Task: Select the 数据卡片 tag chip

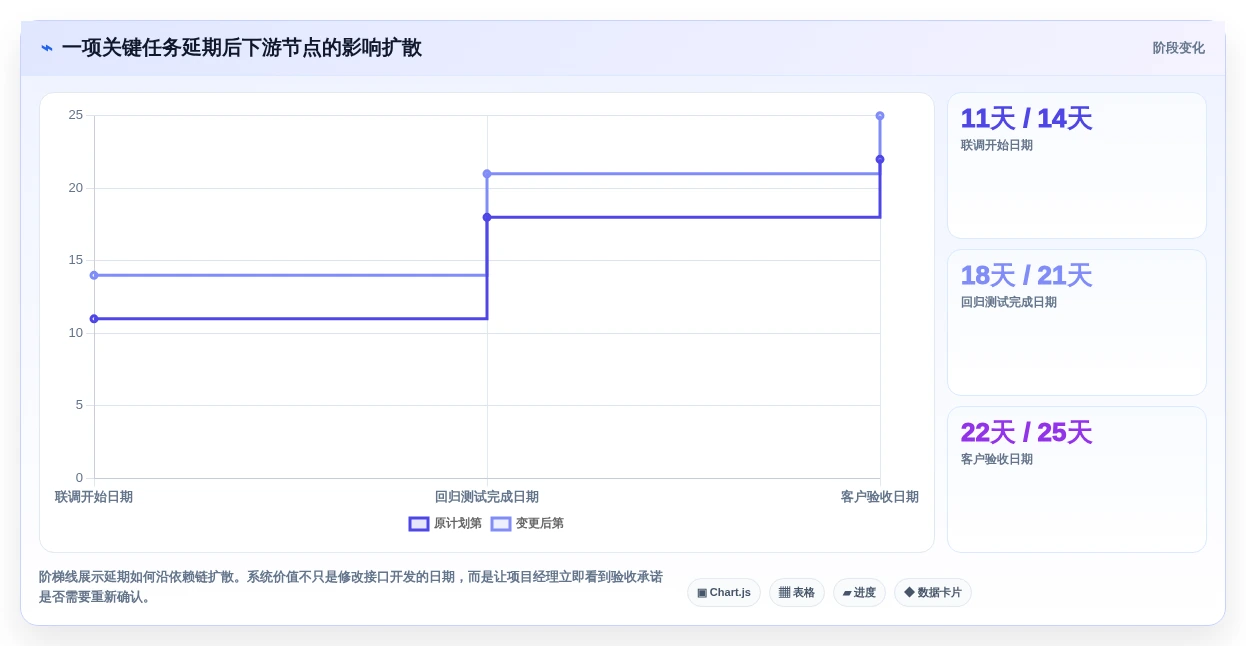Action: 933,593
